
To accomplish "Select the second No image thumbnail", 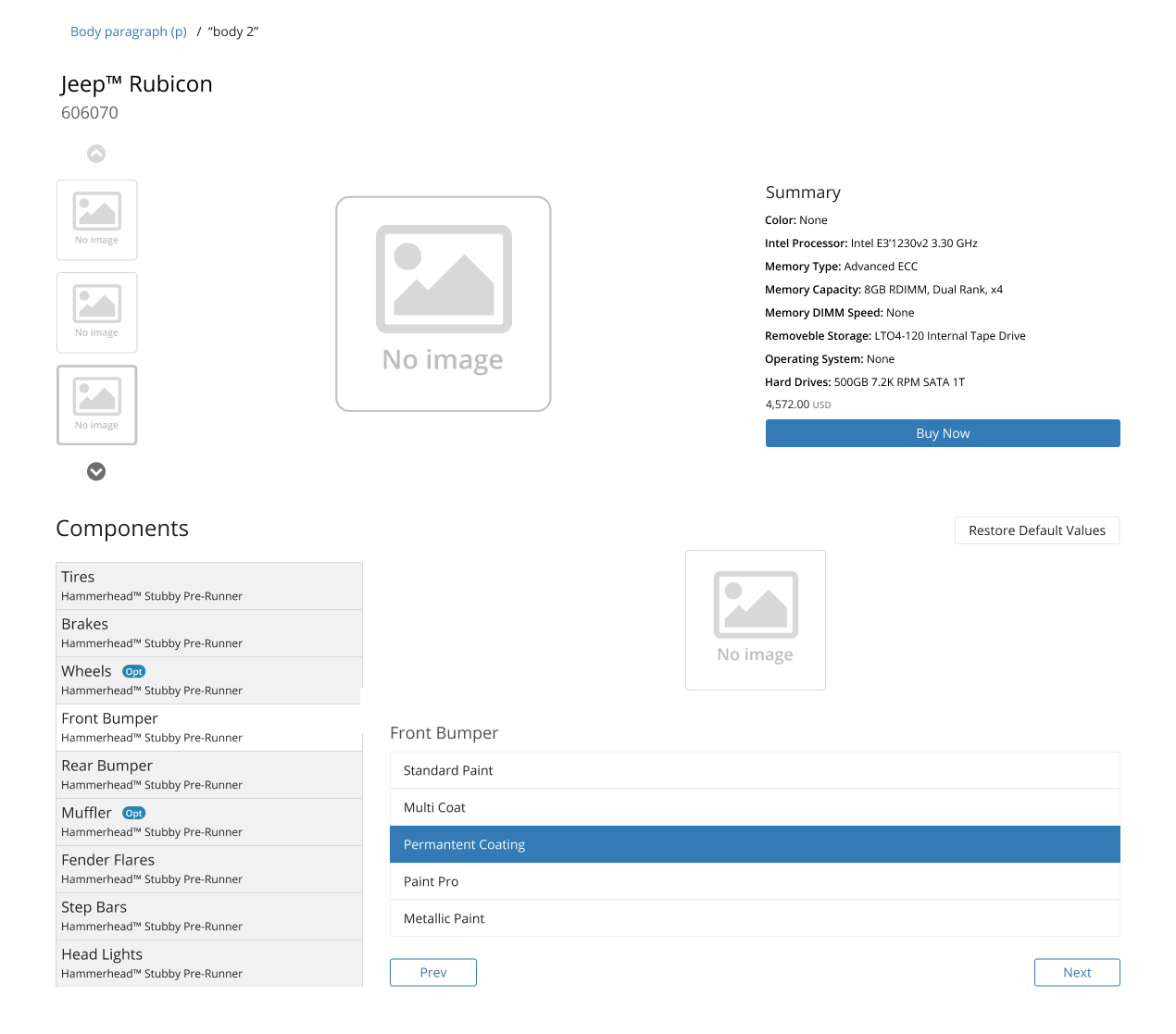I will click(x=97, y=312).
